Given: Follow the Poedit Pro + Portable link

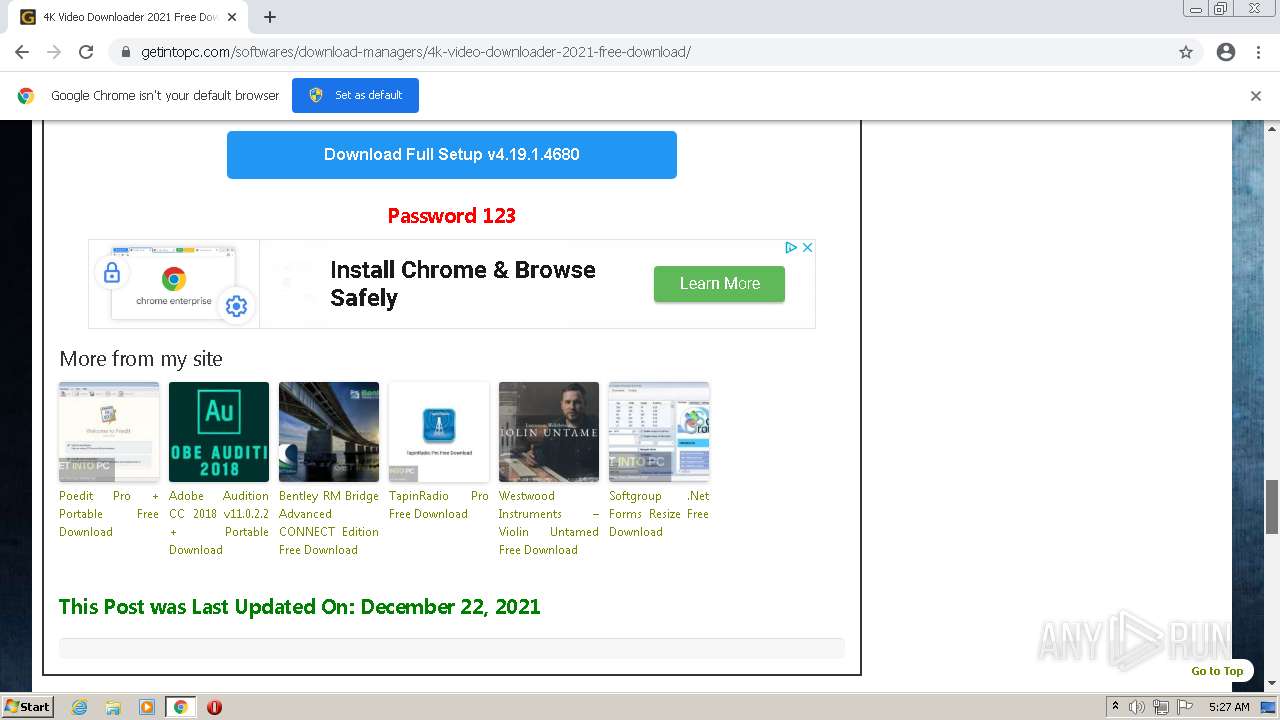Looking at the screenshot, I should (x=109, y=514).
